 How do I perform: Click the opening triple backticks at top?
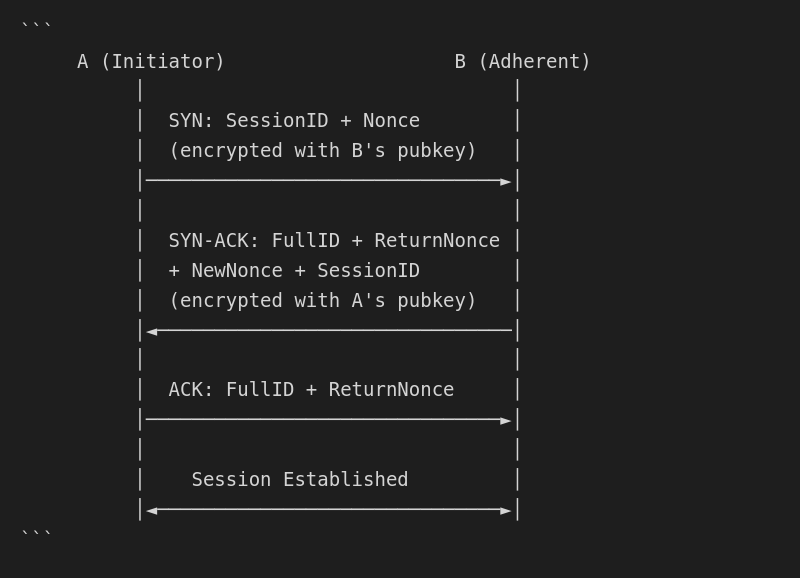tap(36, 27)
